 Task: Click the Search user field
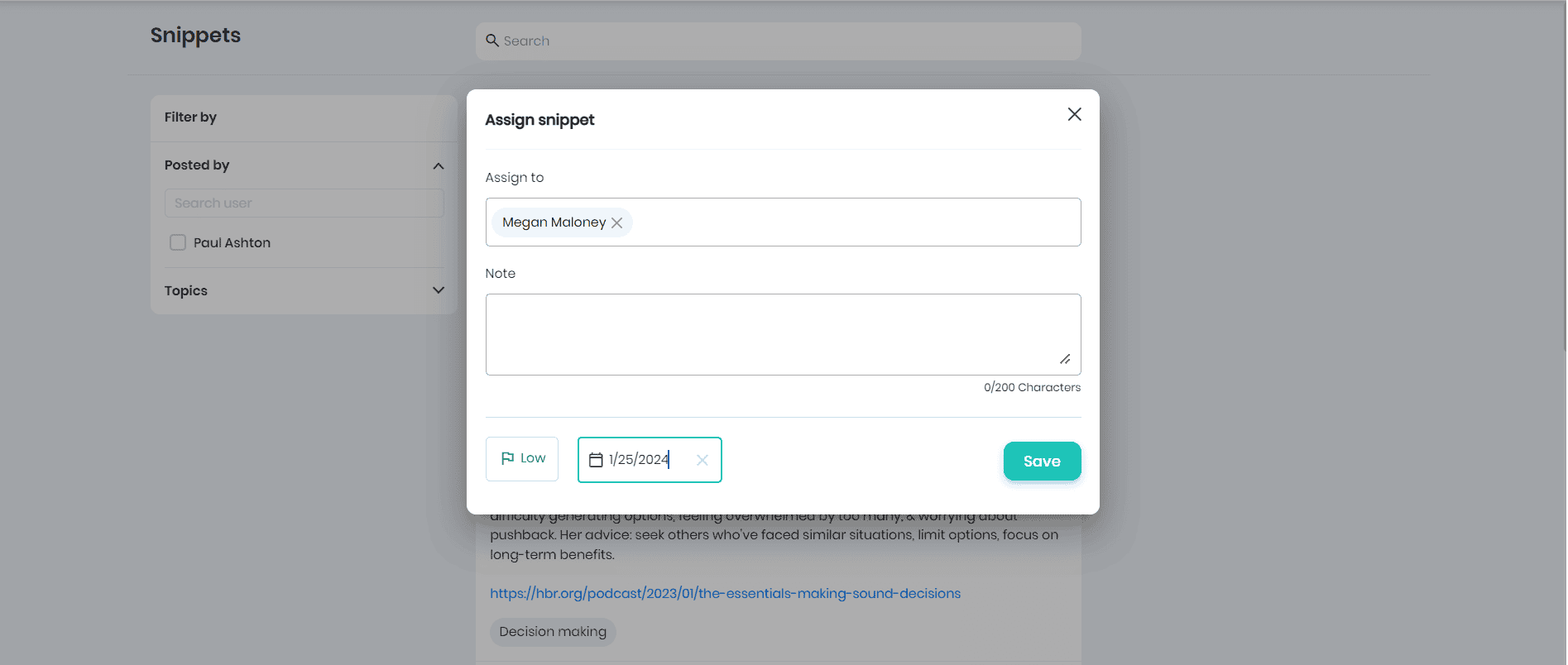tap(304, 203)
